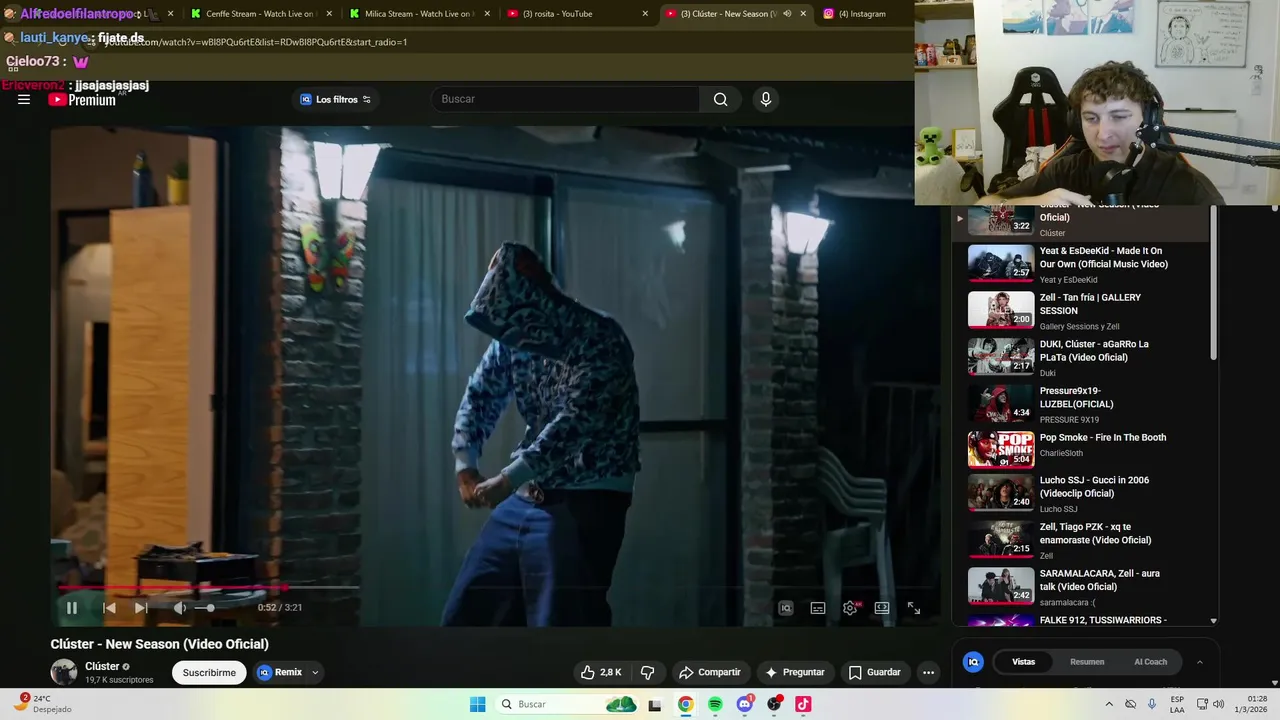Open Zell - Tan fría GALLERY SESSION thumbnail
Screen dimensions: 1280x720
(1001, 310)
